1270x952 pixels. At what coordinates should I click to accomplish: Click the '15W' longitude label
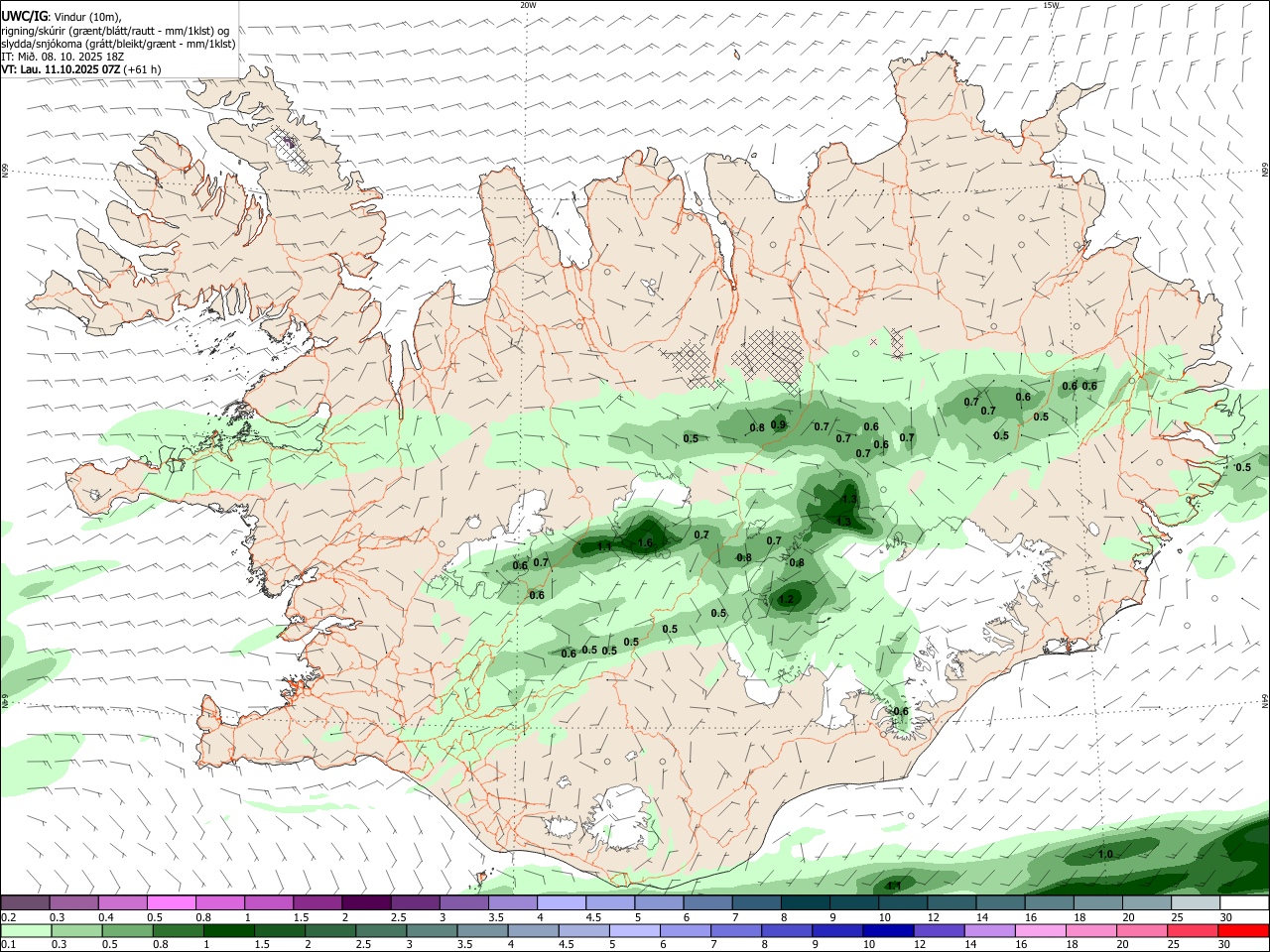click(x=1051, y=5)
